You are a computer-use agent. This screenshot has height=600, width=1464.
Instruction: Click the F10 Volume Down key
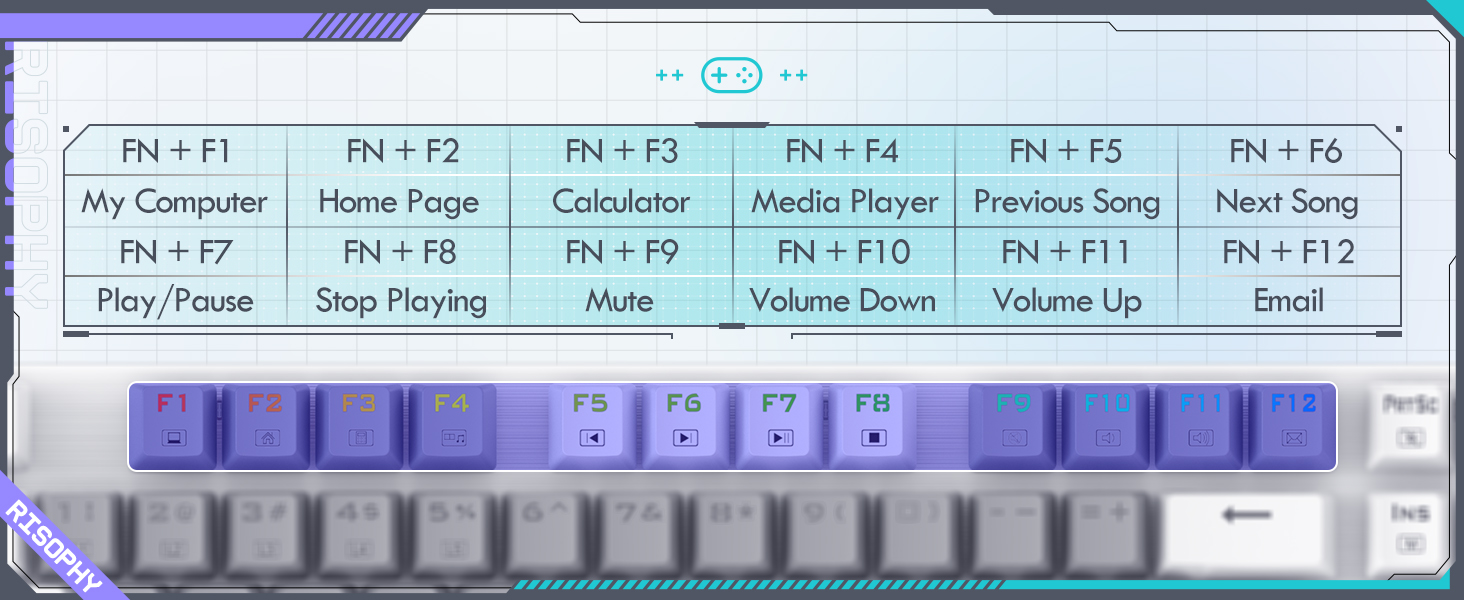1107,424
